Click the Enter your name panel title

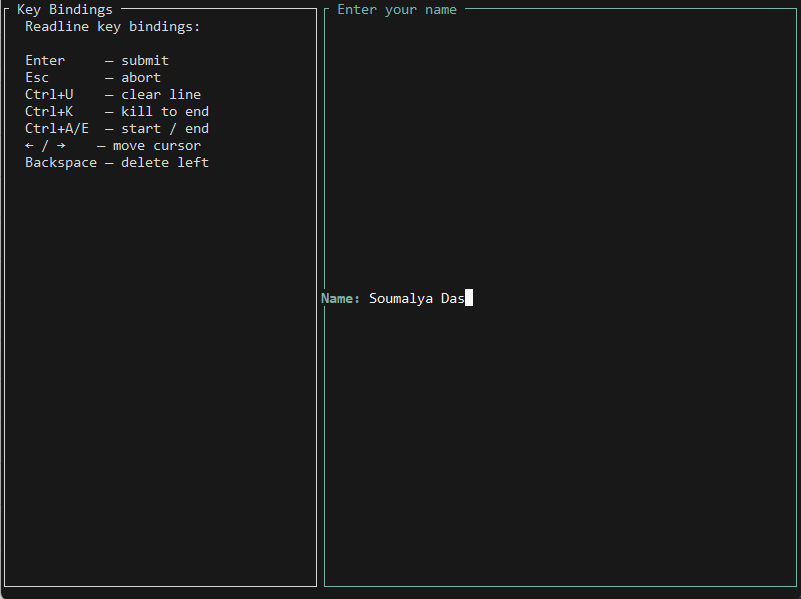(396, 9)
